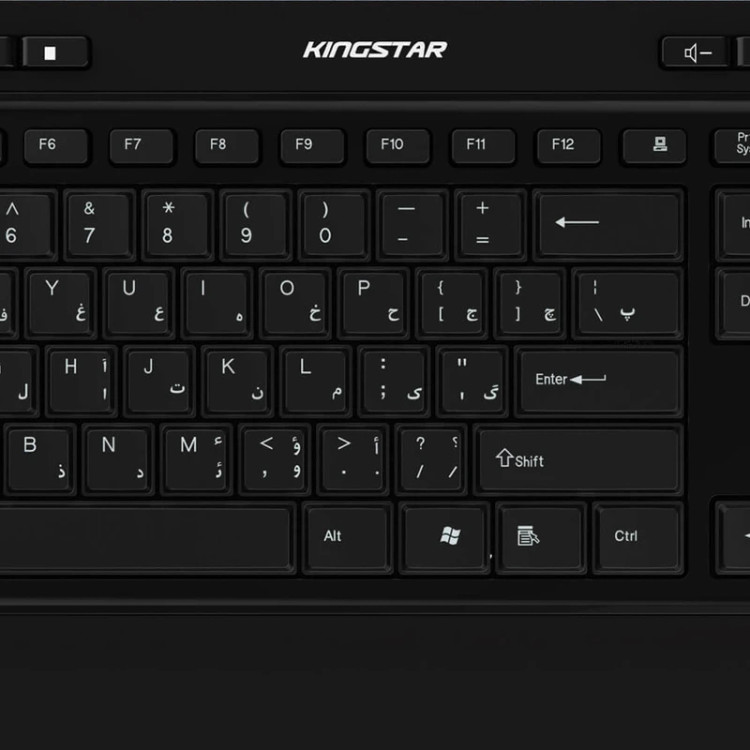Click the Ctrl key
750x750 pixels.
[x=639, y=537]
